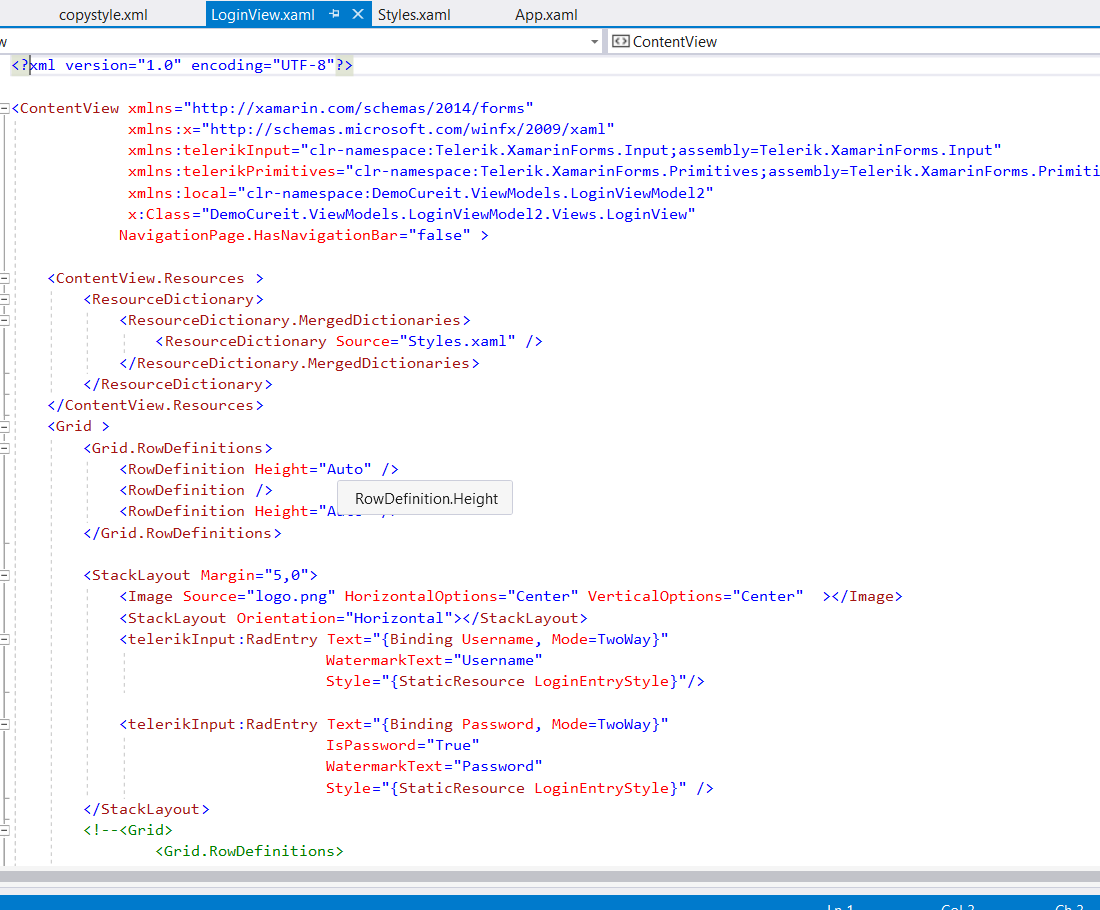Click the ContentView element icon in navigation bar
Viewport: 1100px width, 910px height.
point(620,41)
